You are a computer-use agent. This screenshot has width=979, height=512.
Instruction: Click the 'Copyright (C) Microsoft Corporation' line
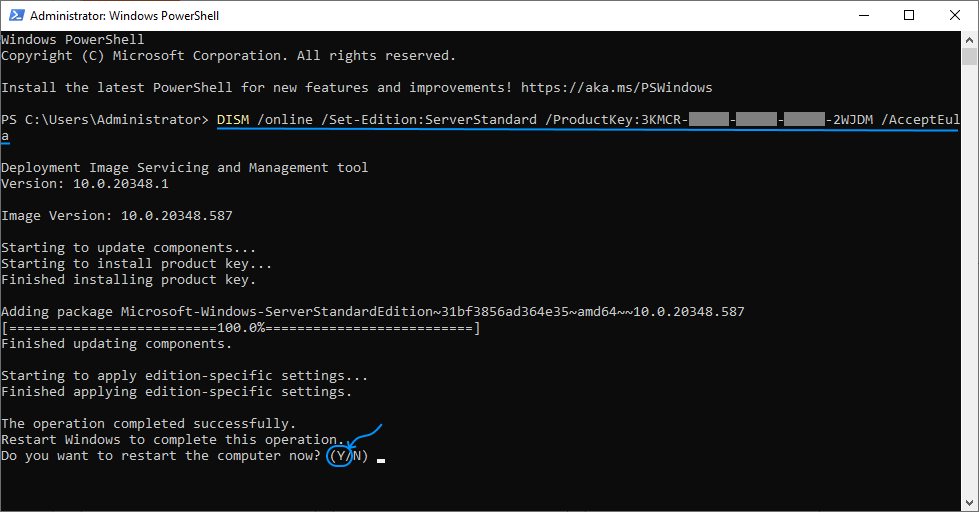(x=229, y=56)
